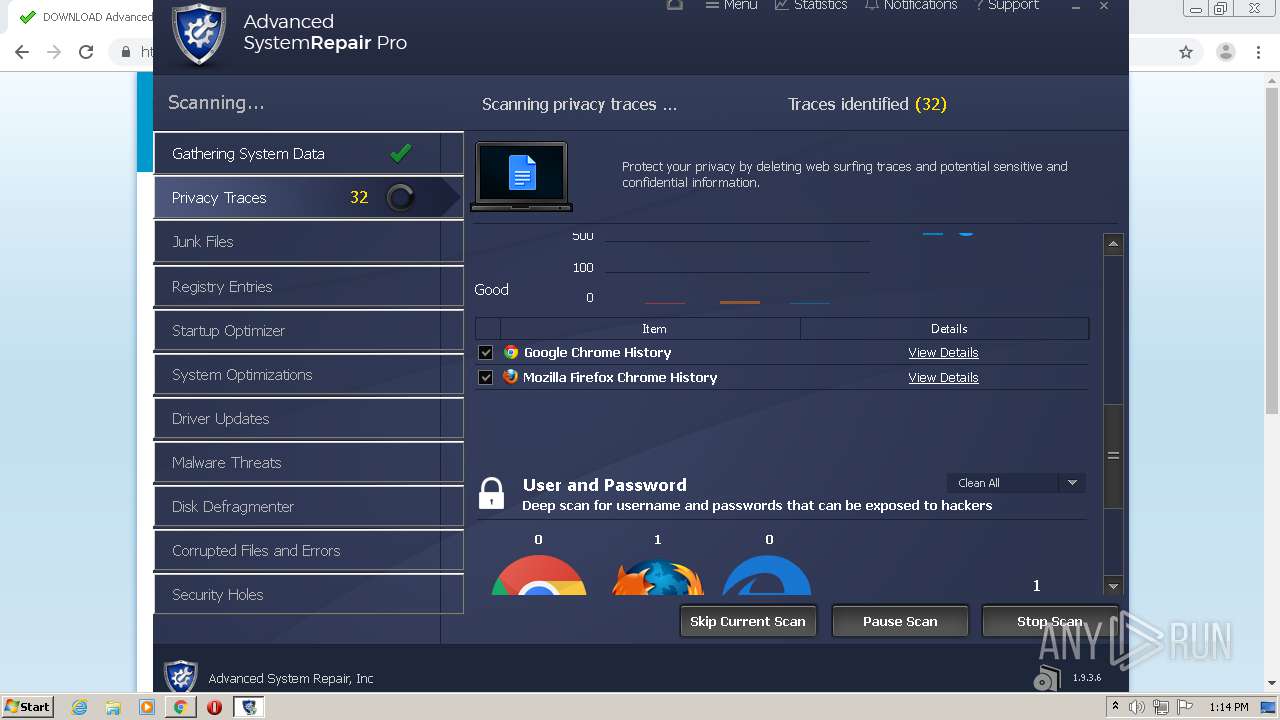Click the Advanced SystemRepair Pro shield logo
This screenshot has height=720, width=1280.
click(199, 34)
